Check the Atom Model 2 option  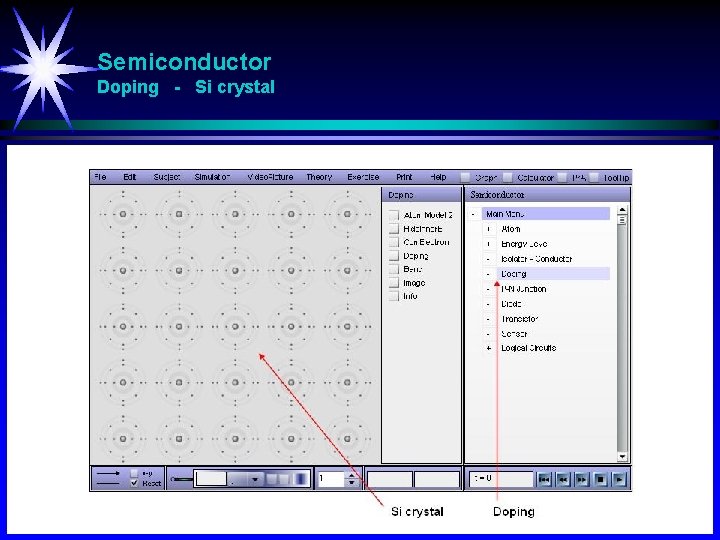(394, 215)
